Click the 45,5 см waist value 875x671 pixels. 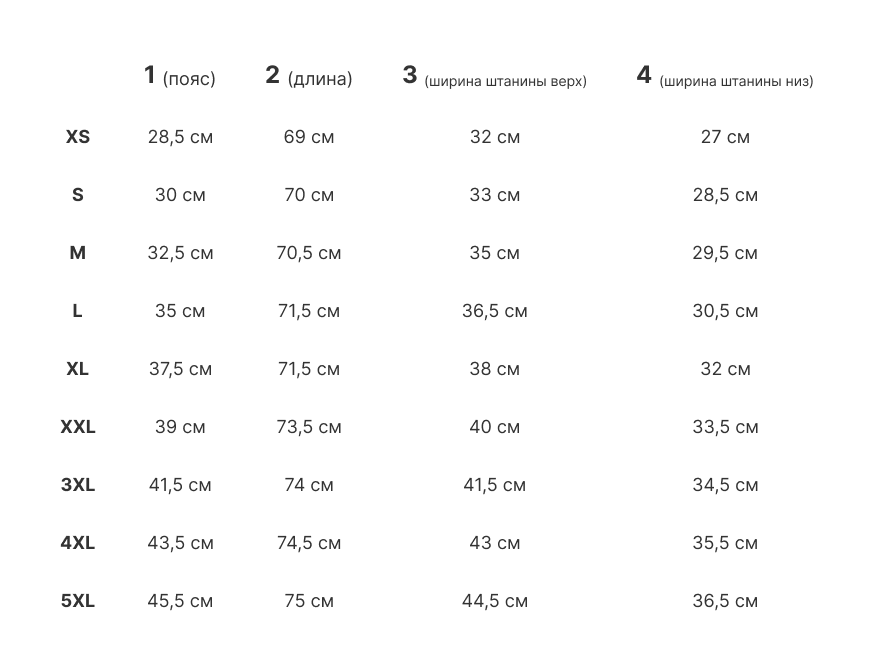pos(180,601)
